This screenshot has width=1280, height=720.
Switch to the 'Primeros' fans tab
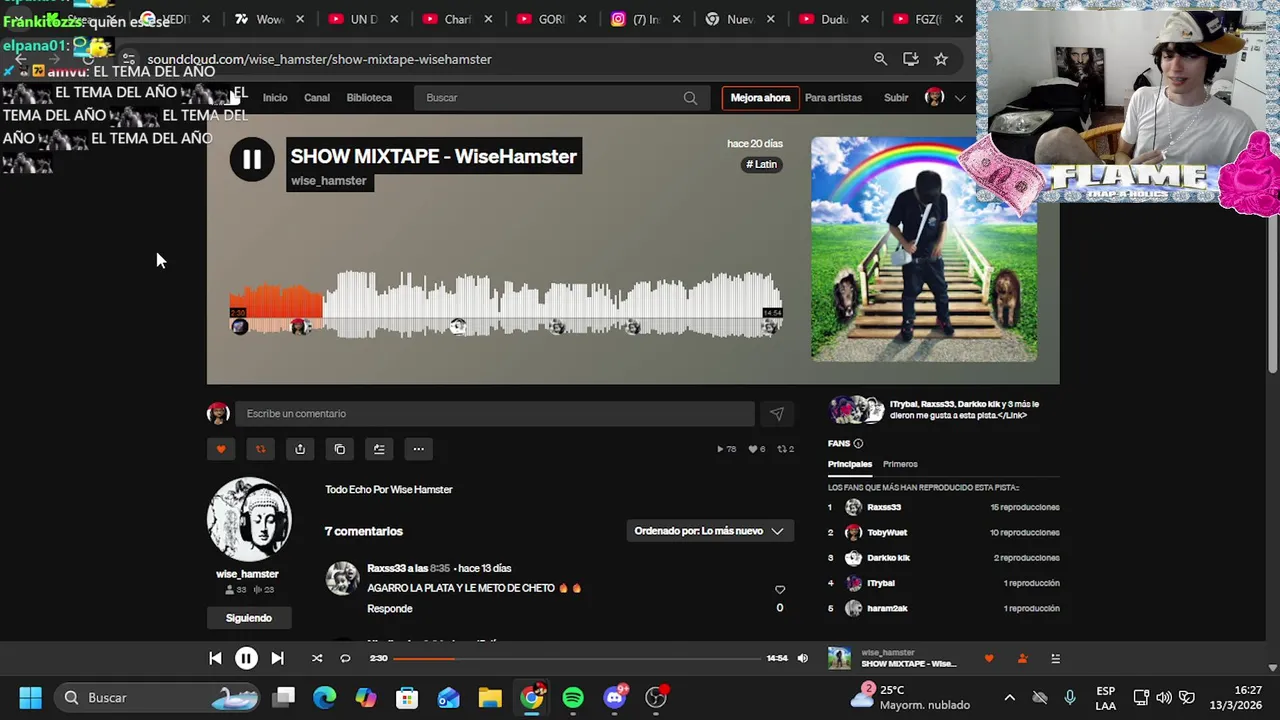[900, 464]
